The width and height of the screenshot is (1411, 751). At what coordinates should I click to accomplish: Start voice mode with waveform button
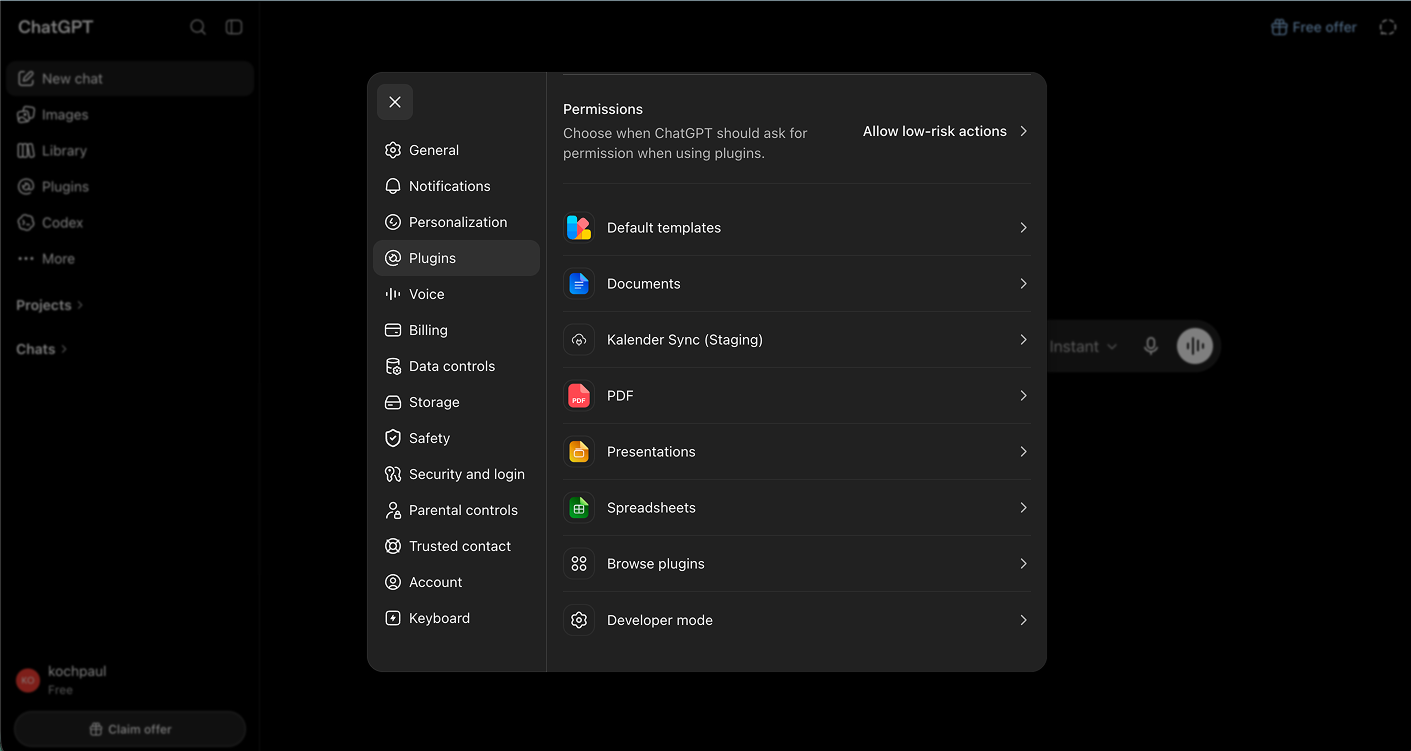1195,346
